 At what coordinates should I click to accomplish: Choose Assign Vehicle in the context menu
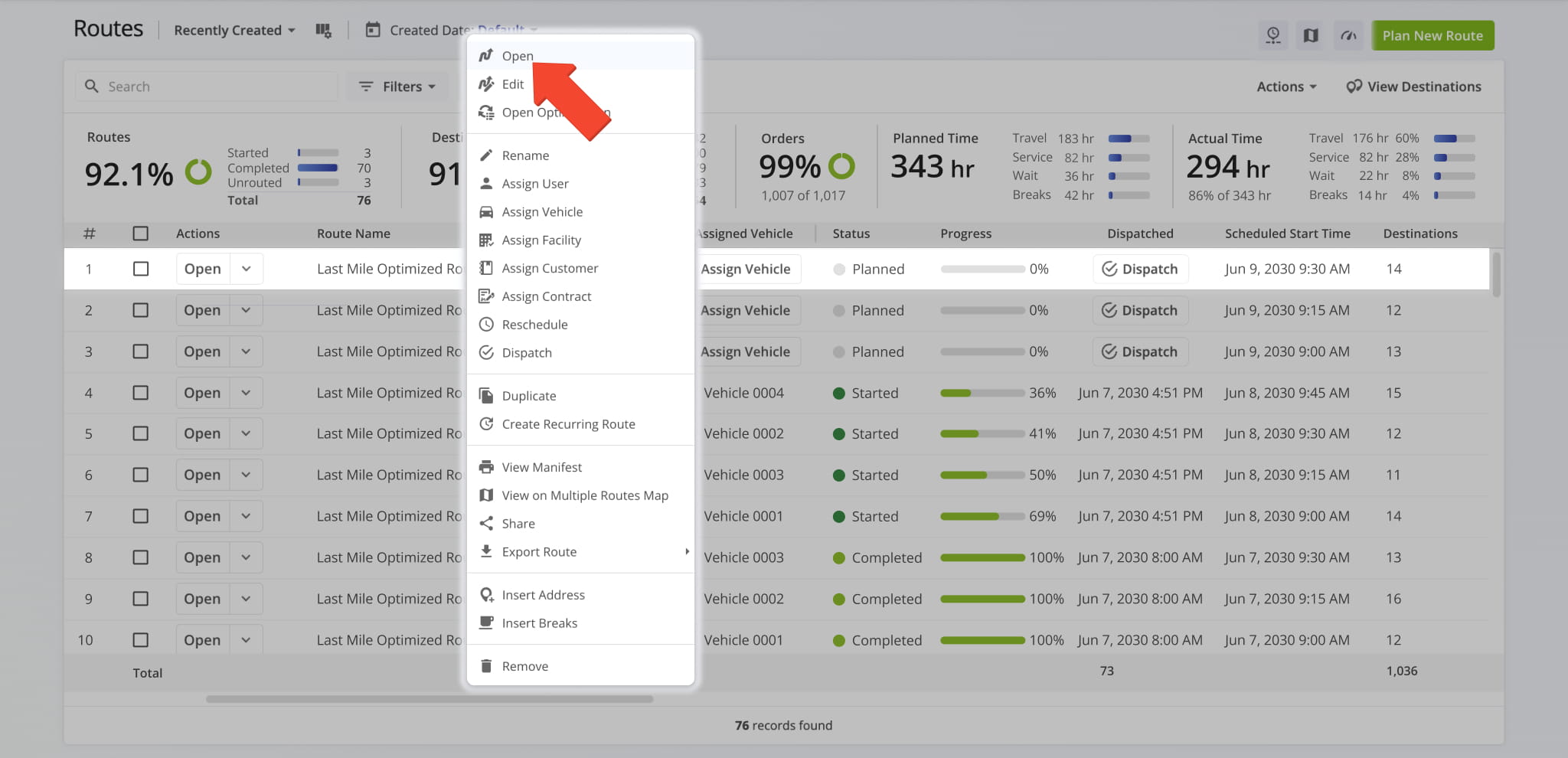[x=542, y=211]
